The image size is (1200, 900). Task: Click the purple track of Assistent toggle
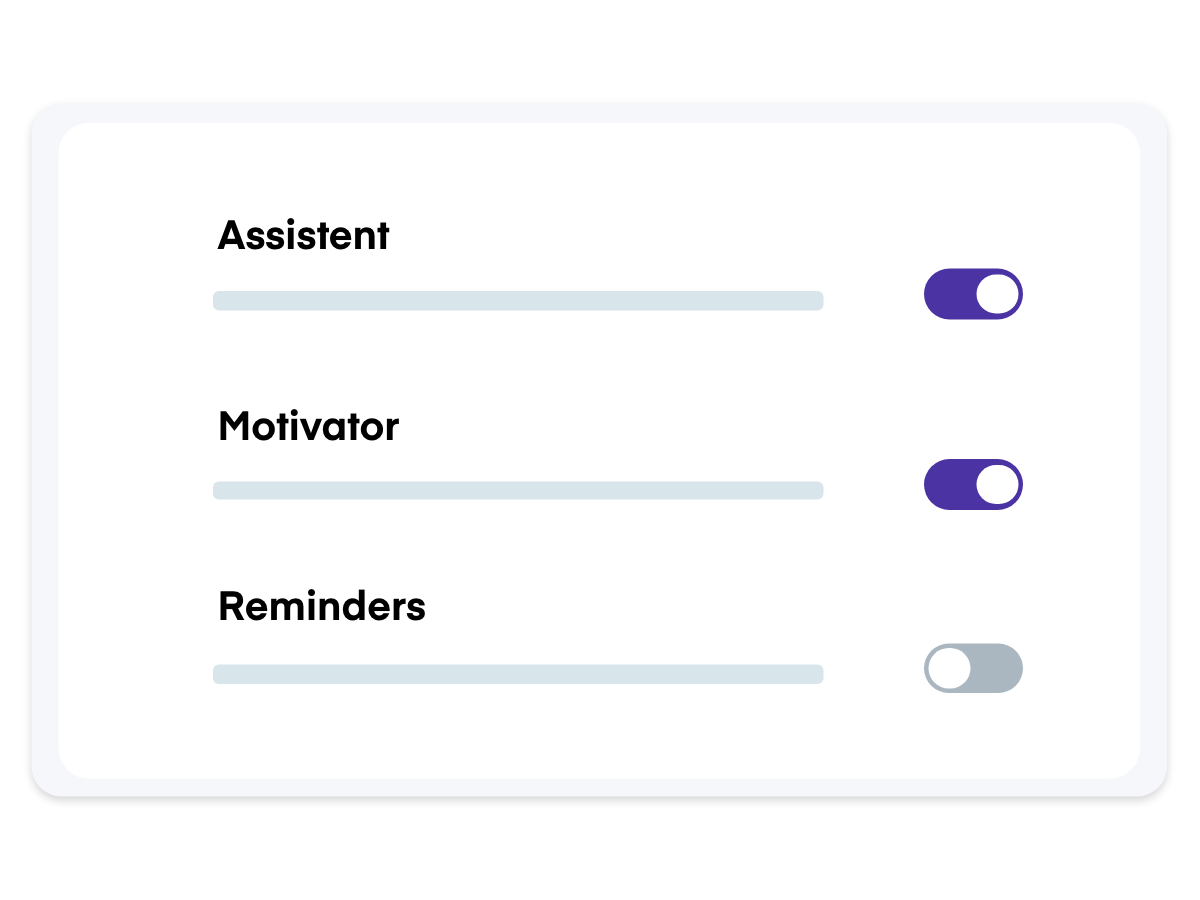point(946,294)
